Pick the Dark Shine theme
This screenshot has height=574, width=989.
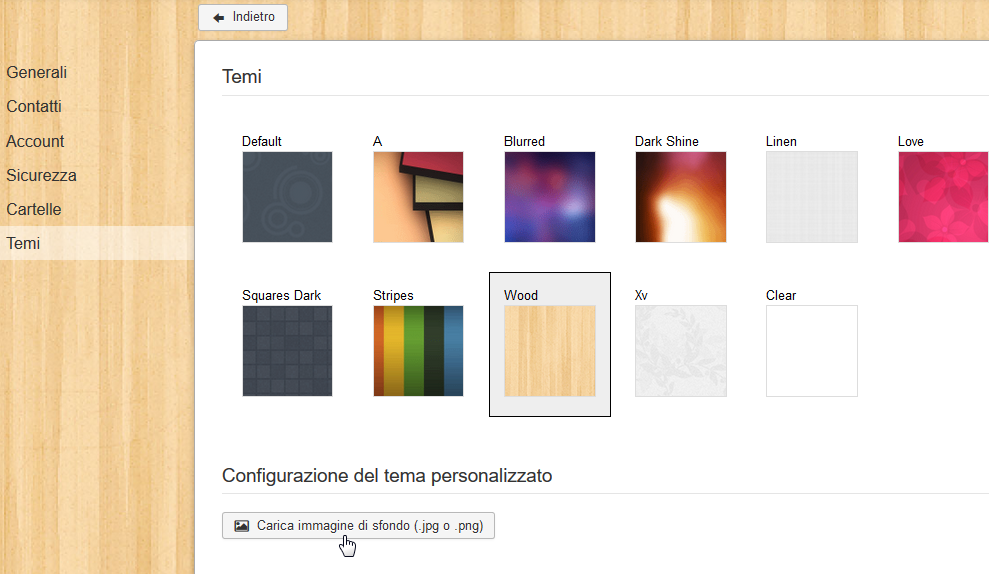681,197
